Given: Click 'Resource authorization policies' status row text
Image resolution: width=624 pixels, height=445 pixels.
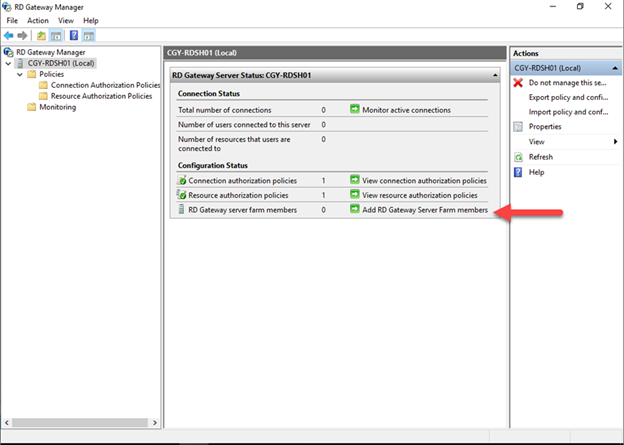Looking at the screenshot, I should (x=238, y=195).
